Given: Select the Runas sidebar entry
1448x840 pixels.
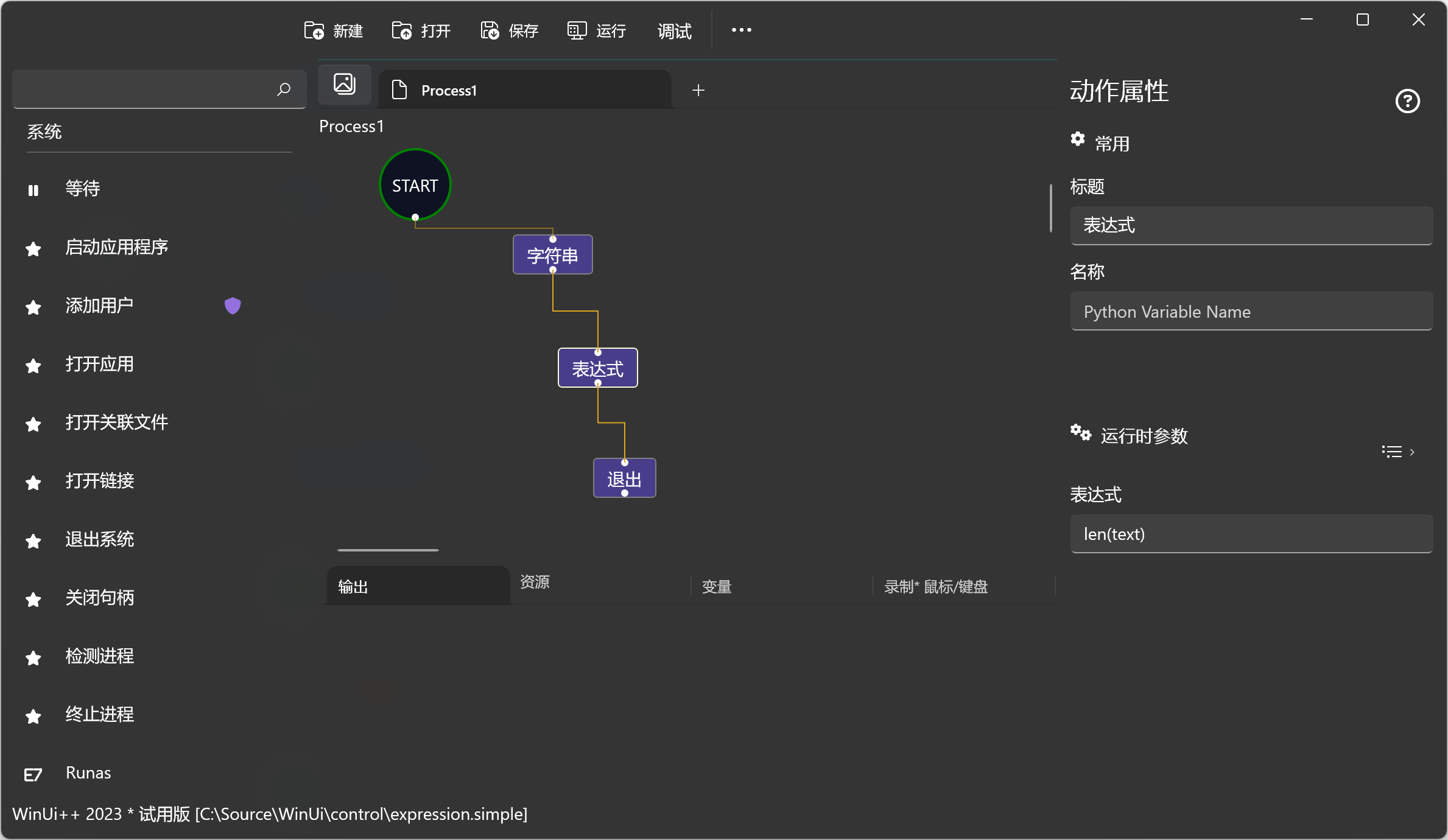Looking at the screenshot, I should point(88,772).
